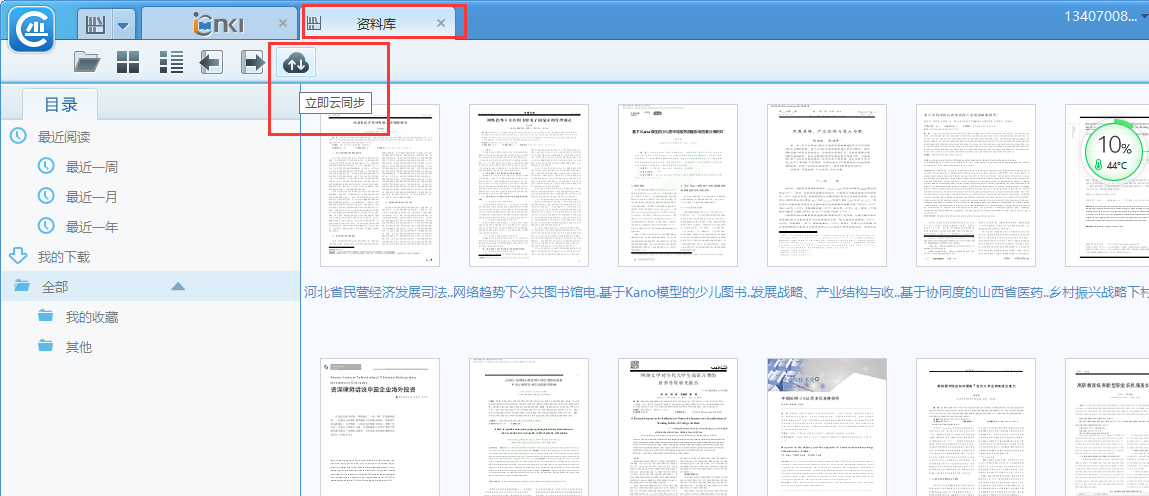Click the 10% 44°C floating monitor widget

pos(1115,151)
